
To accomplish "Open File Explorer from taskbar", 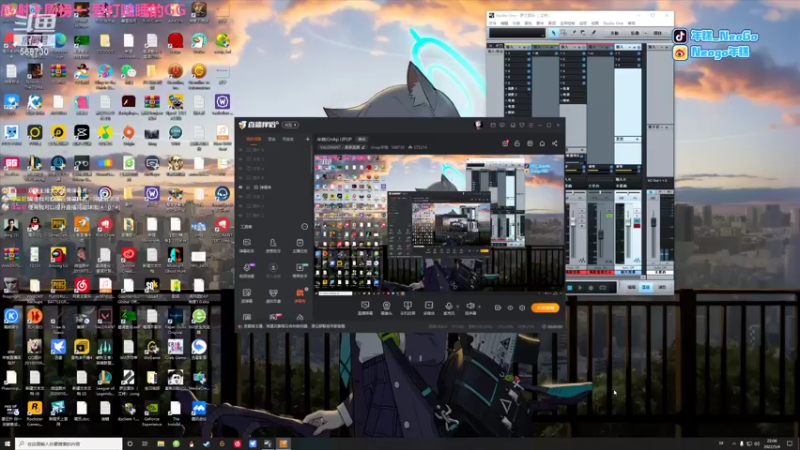I will (161, 444).
